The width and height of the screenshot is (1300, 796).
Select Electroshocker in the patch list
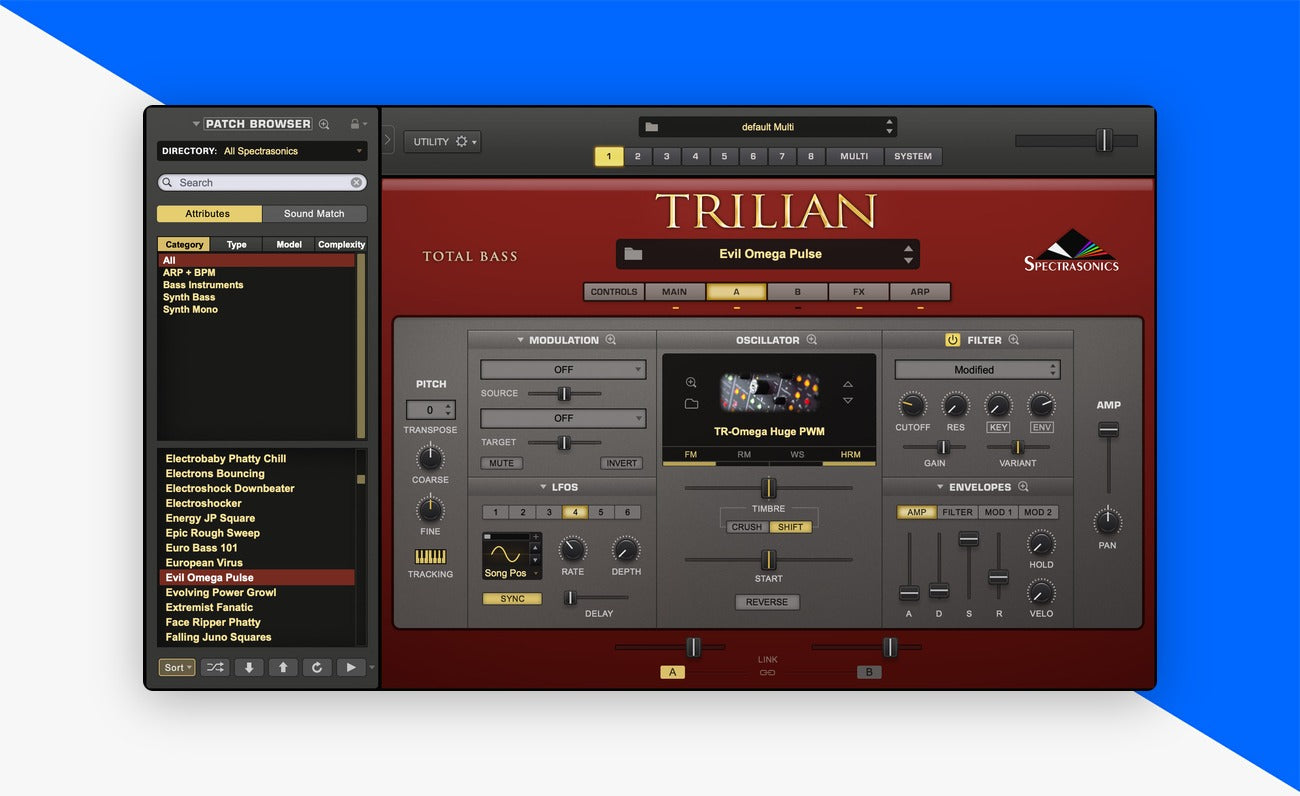[x=204, y=503]
